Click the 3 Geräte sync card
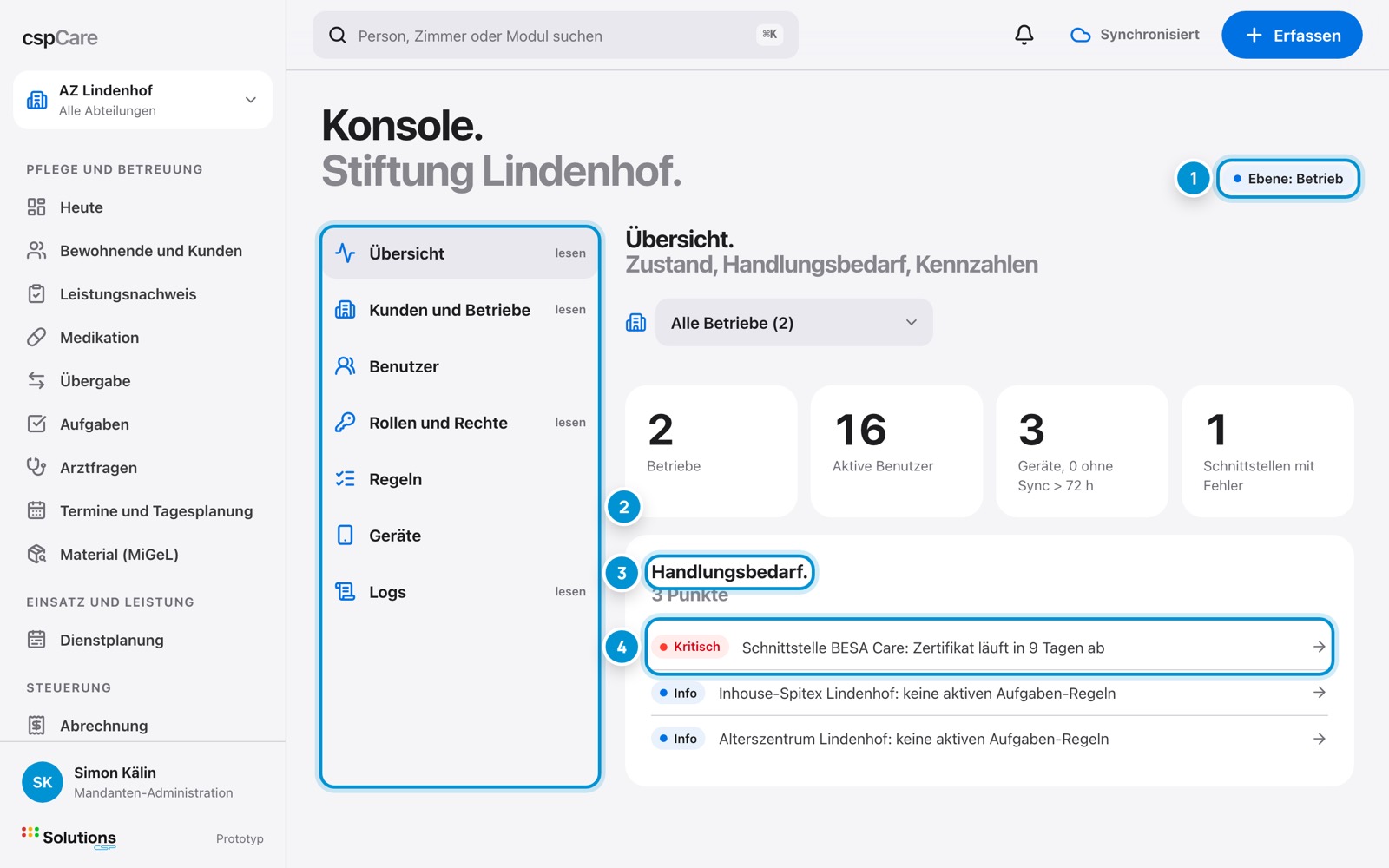Screen dimensions: 1389x868 click(x=1082, y=451)
